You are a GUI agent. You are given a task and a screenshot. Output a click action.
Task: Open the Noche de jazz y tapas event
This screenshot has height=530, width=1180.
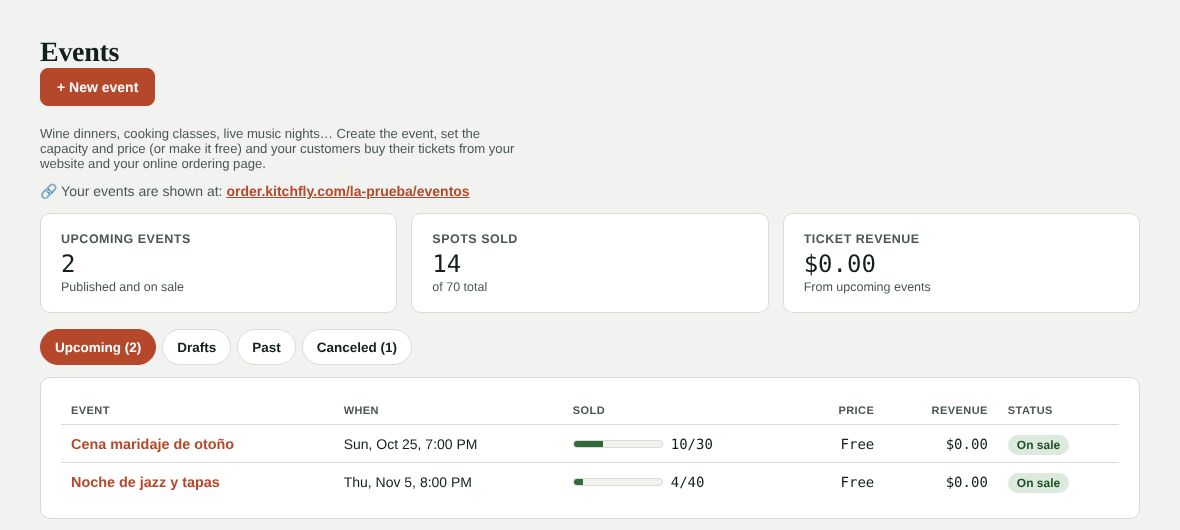[x=145, y=482]
